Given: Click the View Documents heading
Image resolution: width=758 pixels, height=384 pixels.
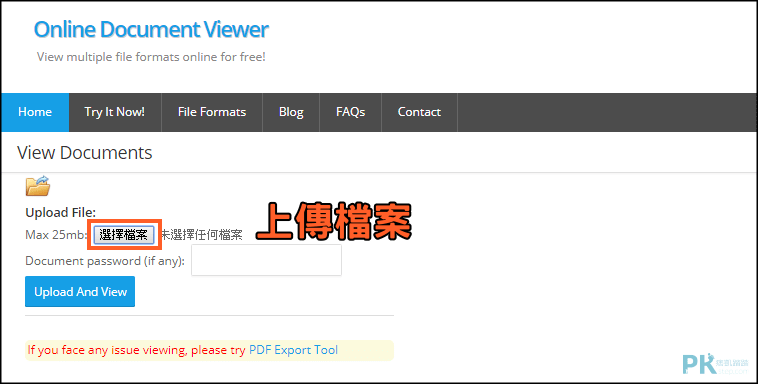Looking at the screenshot, I should (85, 153).
